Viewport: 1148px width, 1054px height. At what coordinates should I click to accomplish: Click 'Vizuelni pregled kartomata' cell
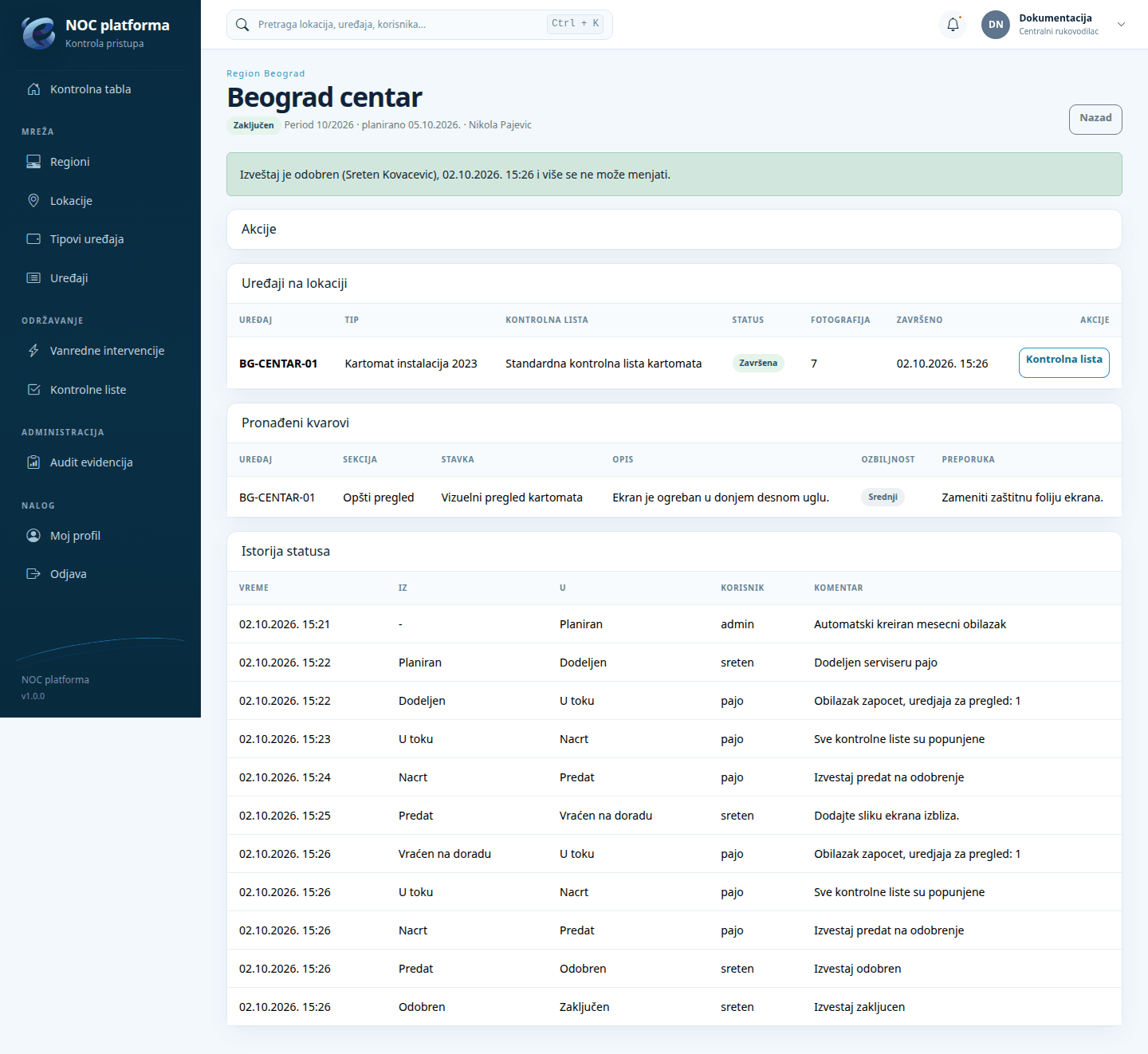[512, 498]
